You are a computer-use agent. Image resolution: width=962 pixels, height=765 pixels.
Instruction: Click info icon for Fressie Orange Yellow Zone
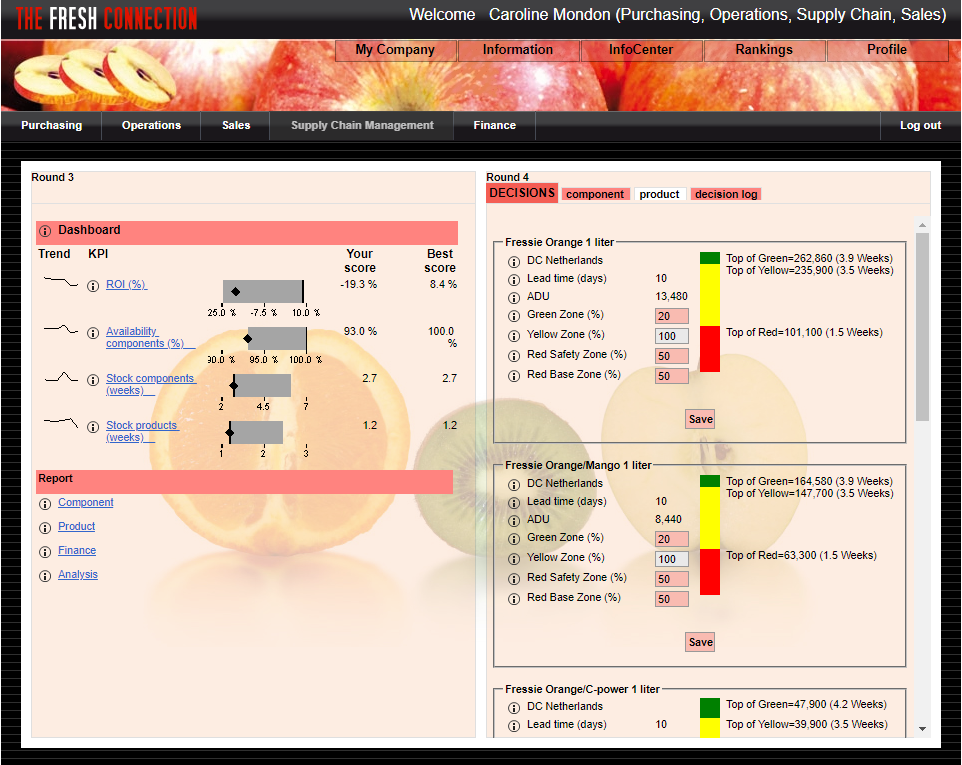click(514, 336)
